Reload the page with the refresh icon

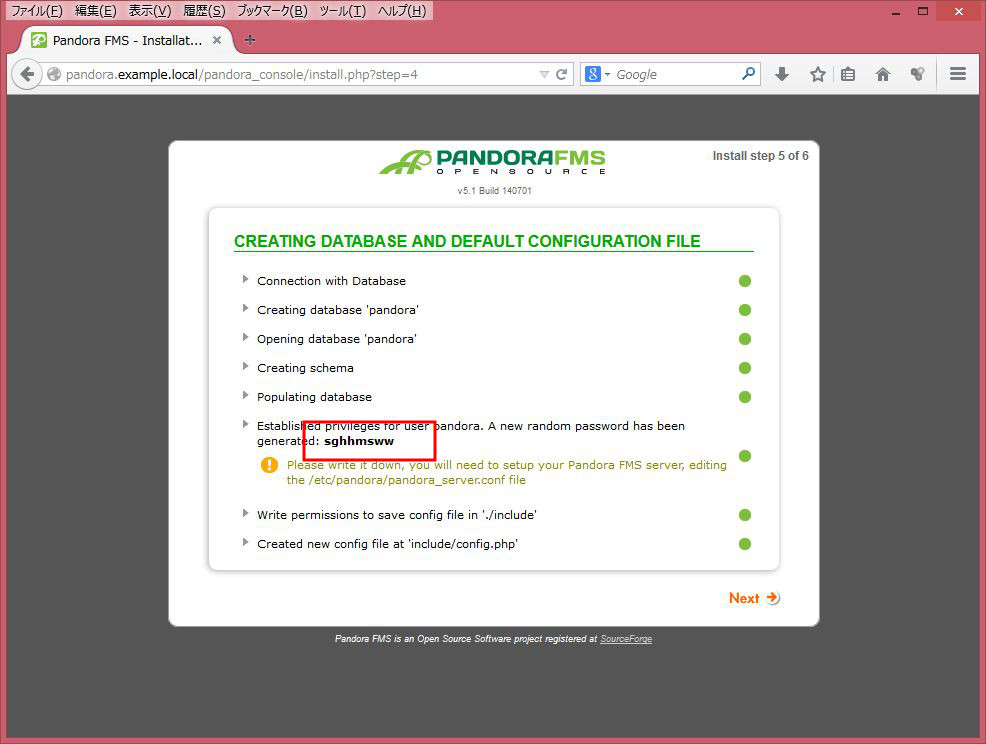562,74
